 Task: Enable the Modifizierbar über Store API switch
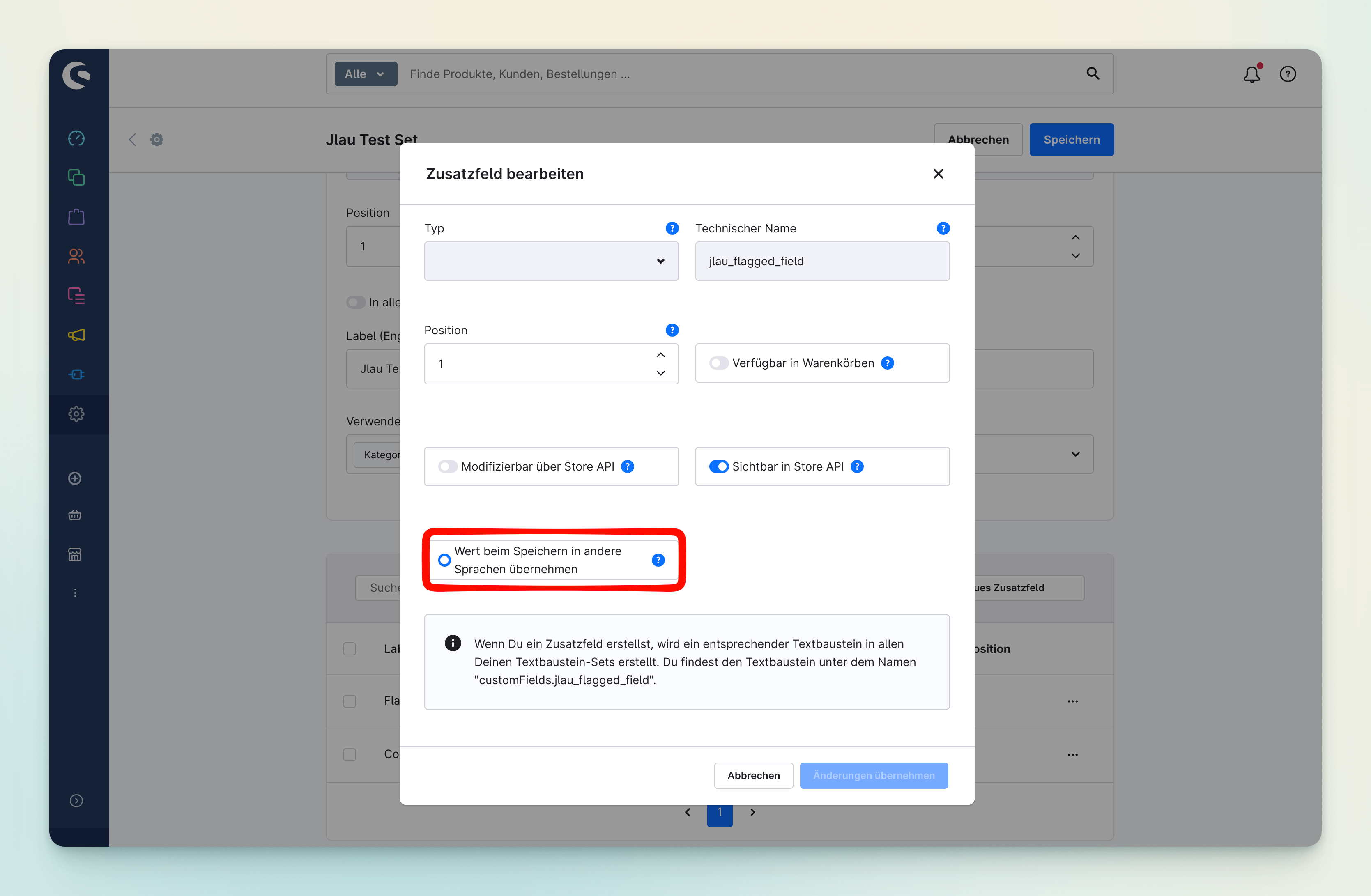pos(448,467)
